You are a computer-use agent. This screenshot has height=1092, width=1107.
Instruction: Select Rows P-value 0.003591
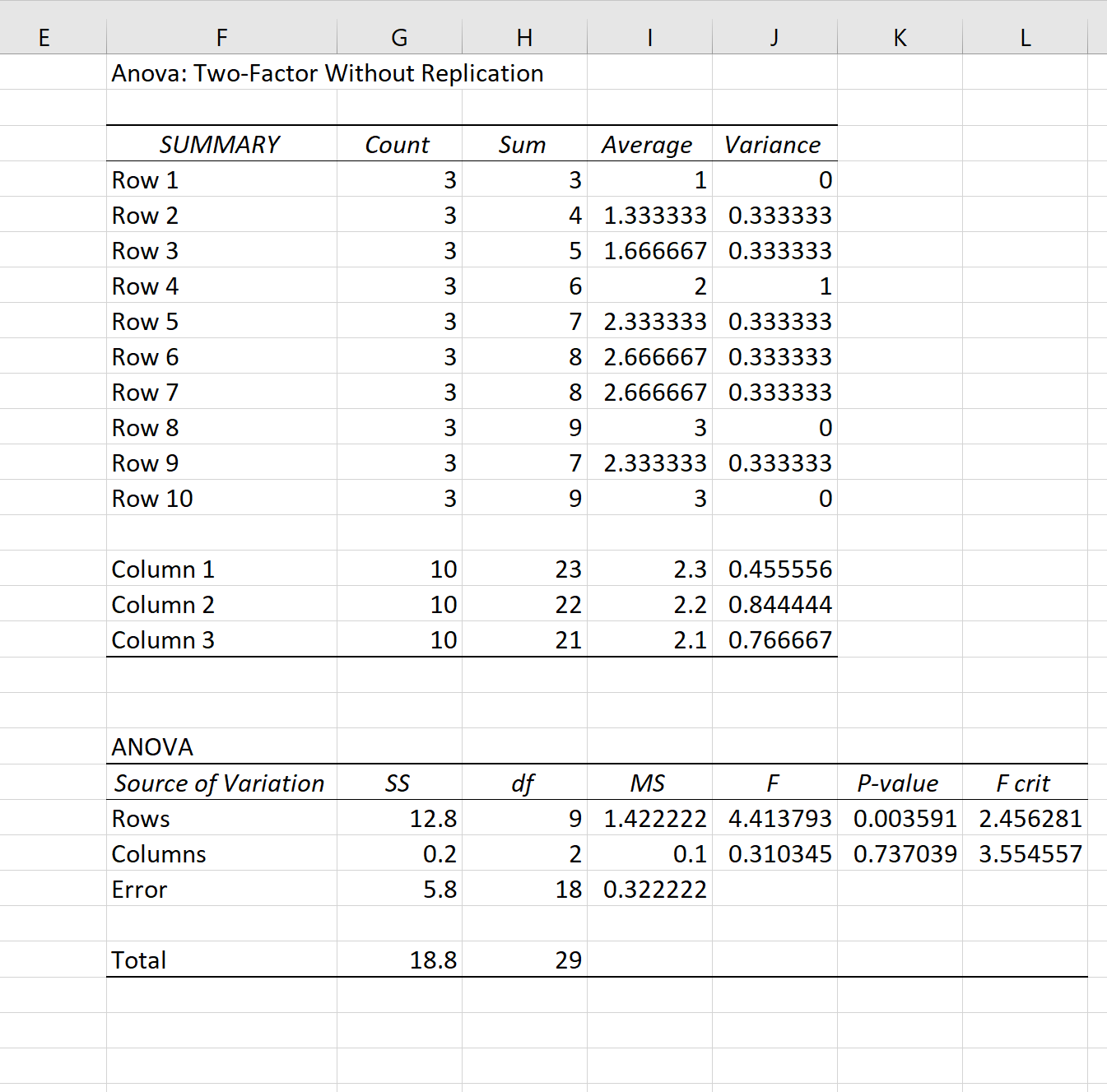click(x=900, y=818)
